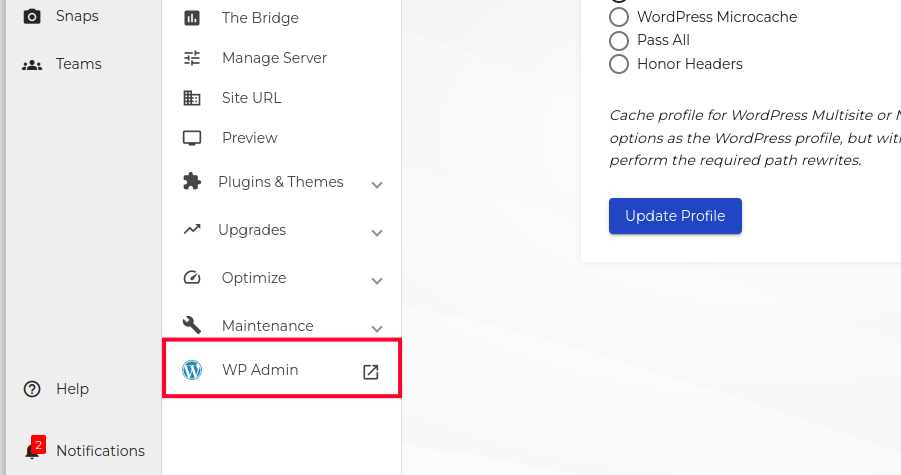The image size is (901, 475).
Task: Expand the Maintenance menu chevron
Action: point(377,327)
